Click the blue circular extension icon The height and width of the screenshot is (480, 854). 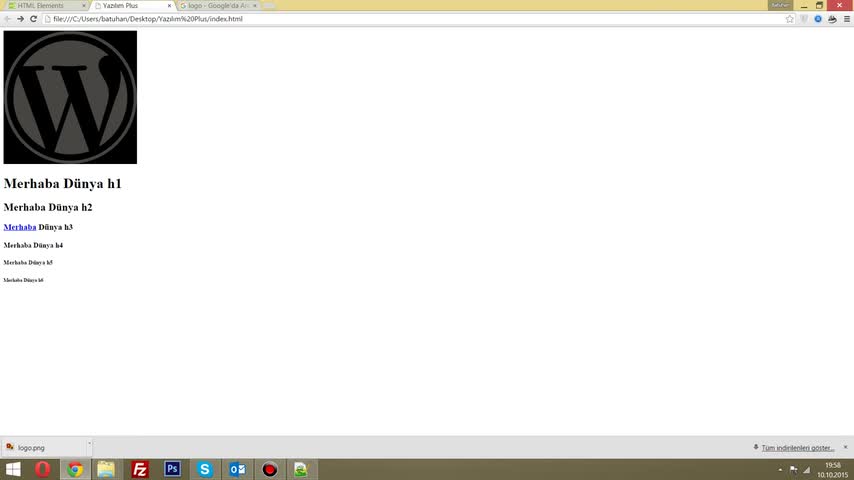818,19
